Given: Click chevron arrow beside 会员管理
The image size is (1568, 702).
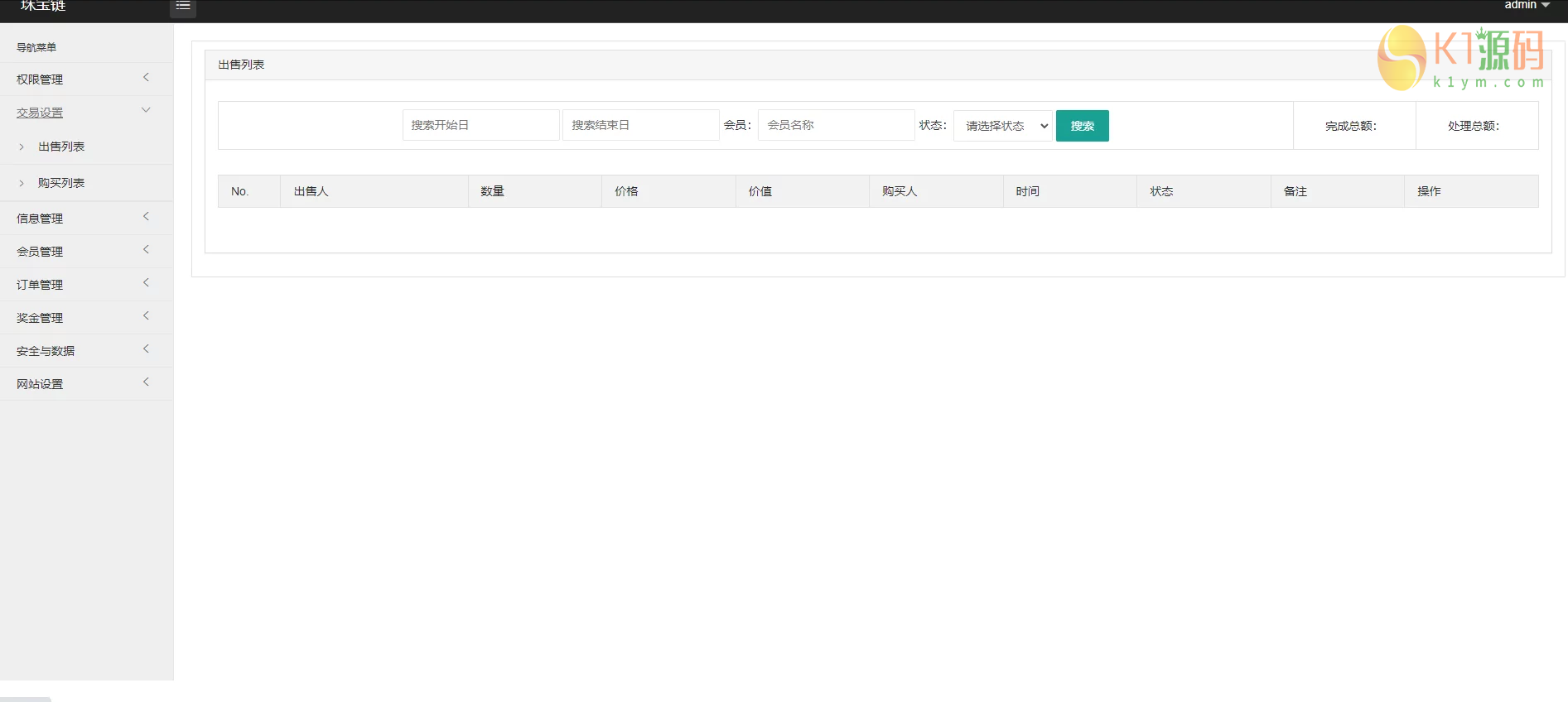Looking at the screenshot, I should tap(146, 250).
